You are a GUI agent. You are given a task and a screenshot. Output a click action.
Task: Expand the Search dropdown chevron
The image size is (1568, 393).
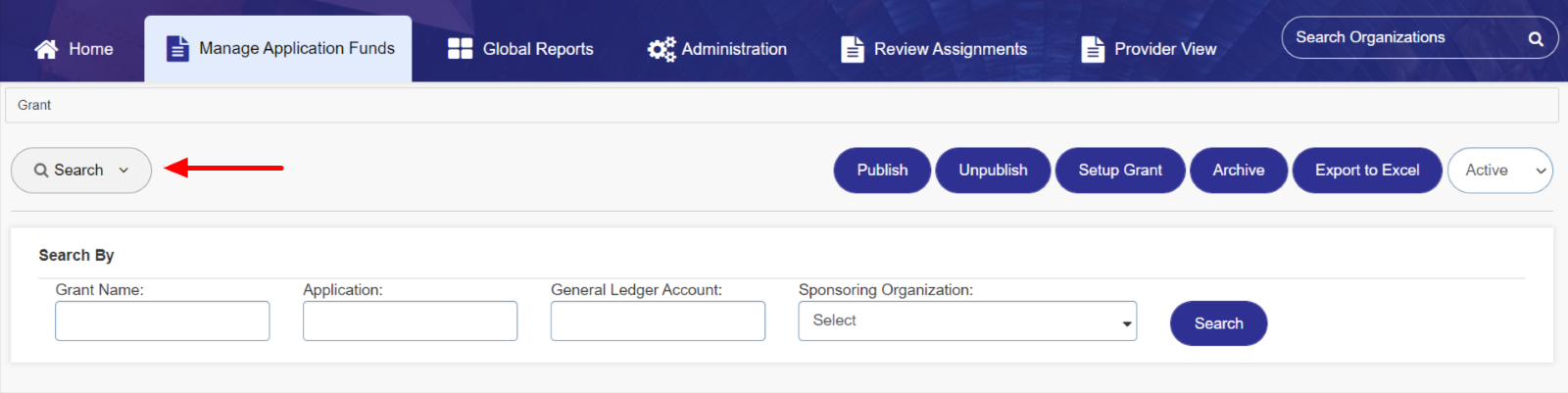pyautogui.click(x=123, y=171)
